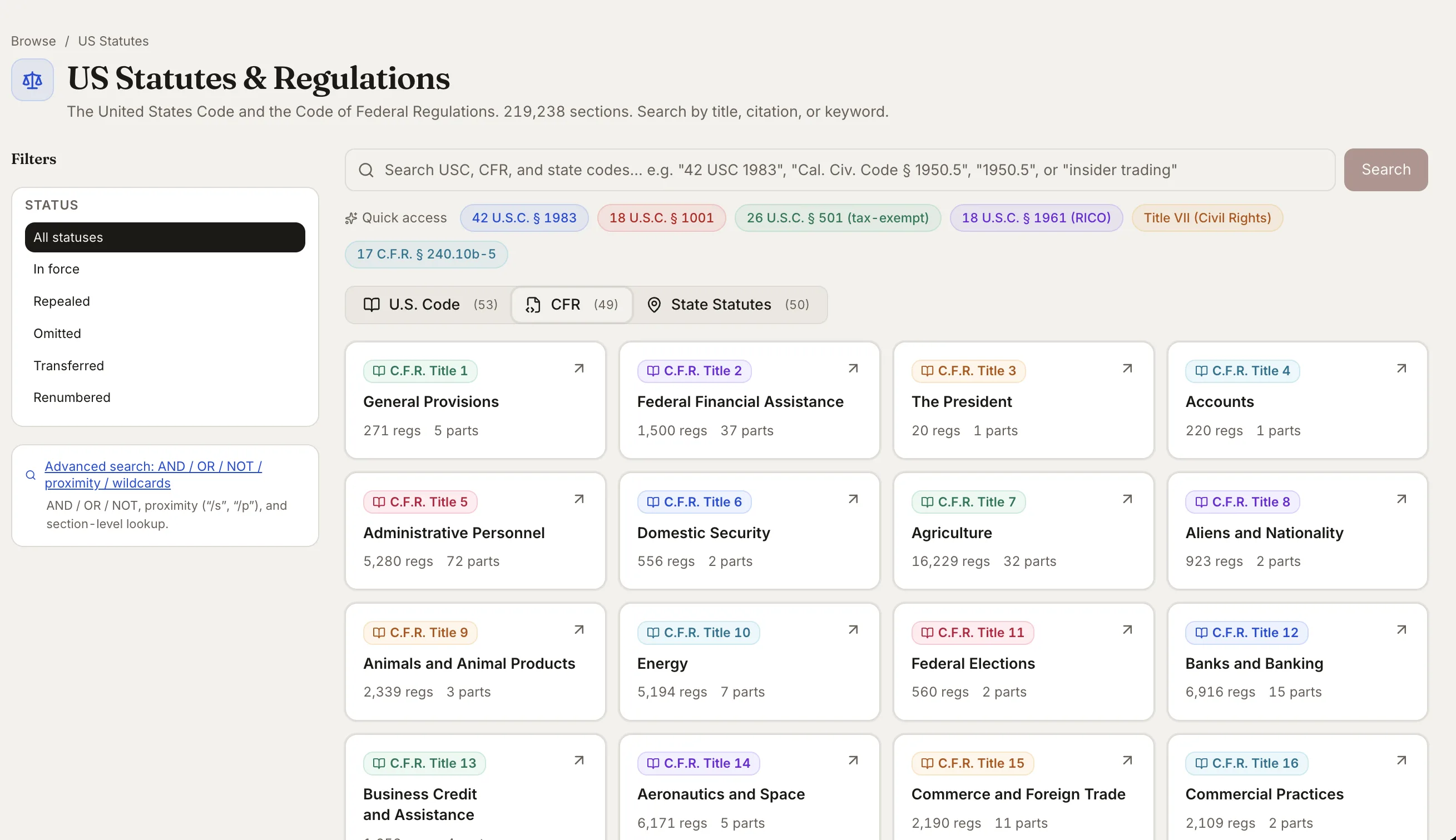
Task: Open the Accounts card
Action: (x=1297, y=400)
